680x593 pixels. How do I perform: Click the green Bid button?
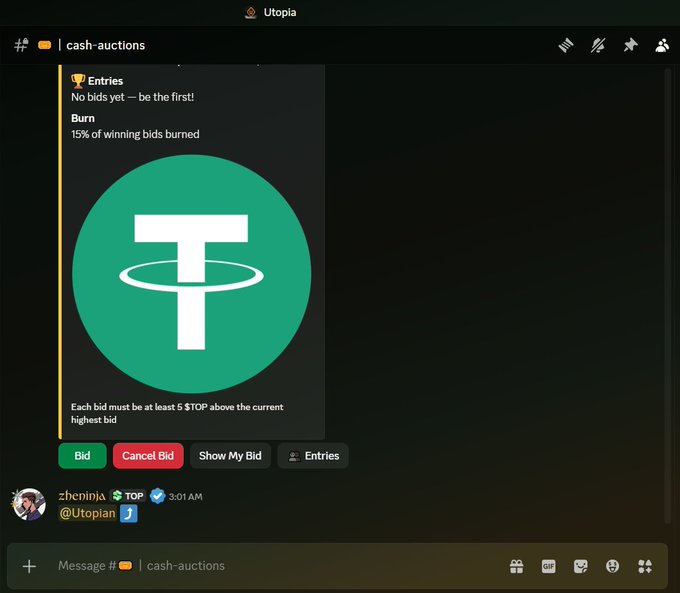tap(82, 455)
